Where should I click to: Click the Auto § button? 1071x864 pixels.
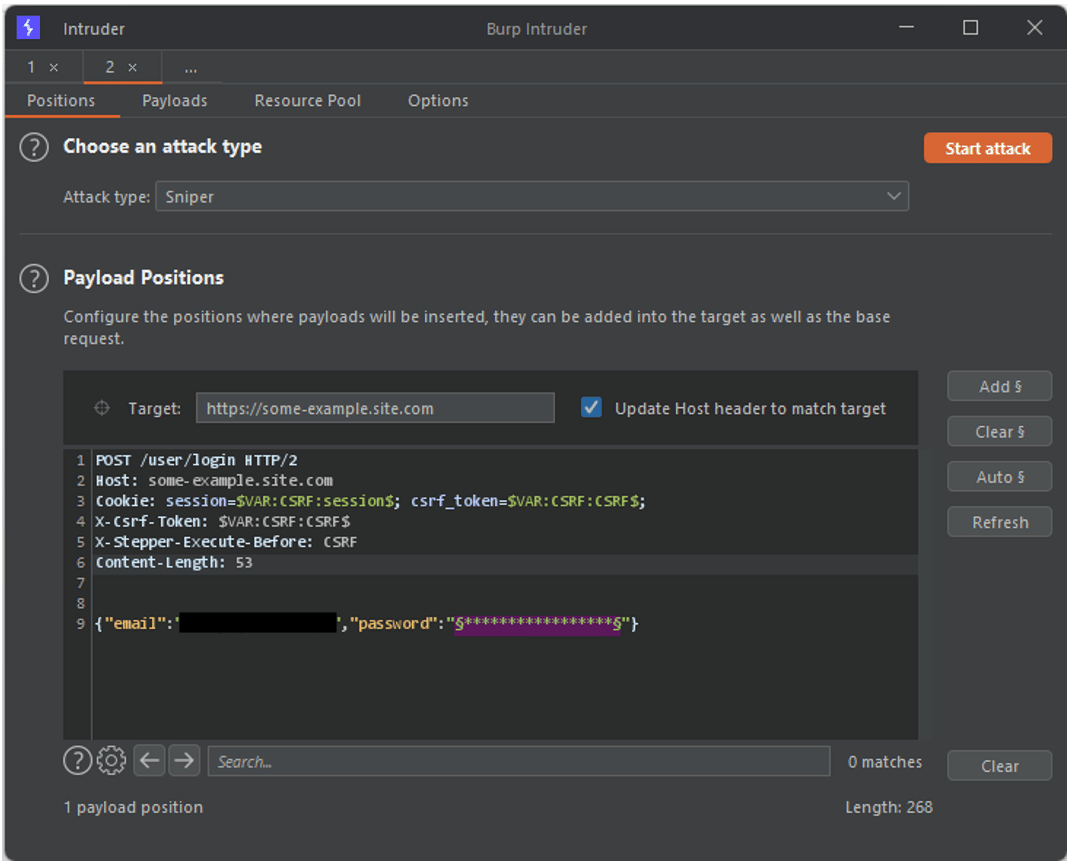tap(999, 477)
